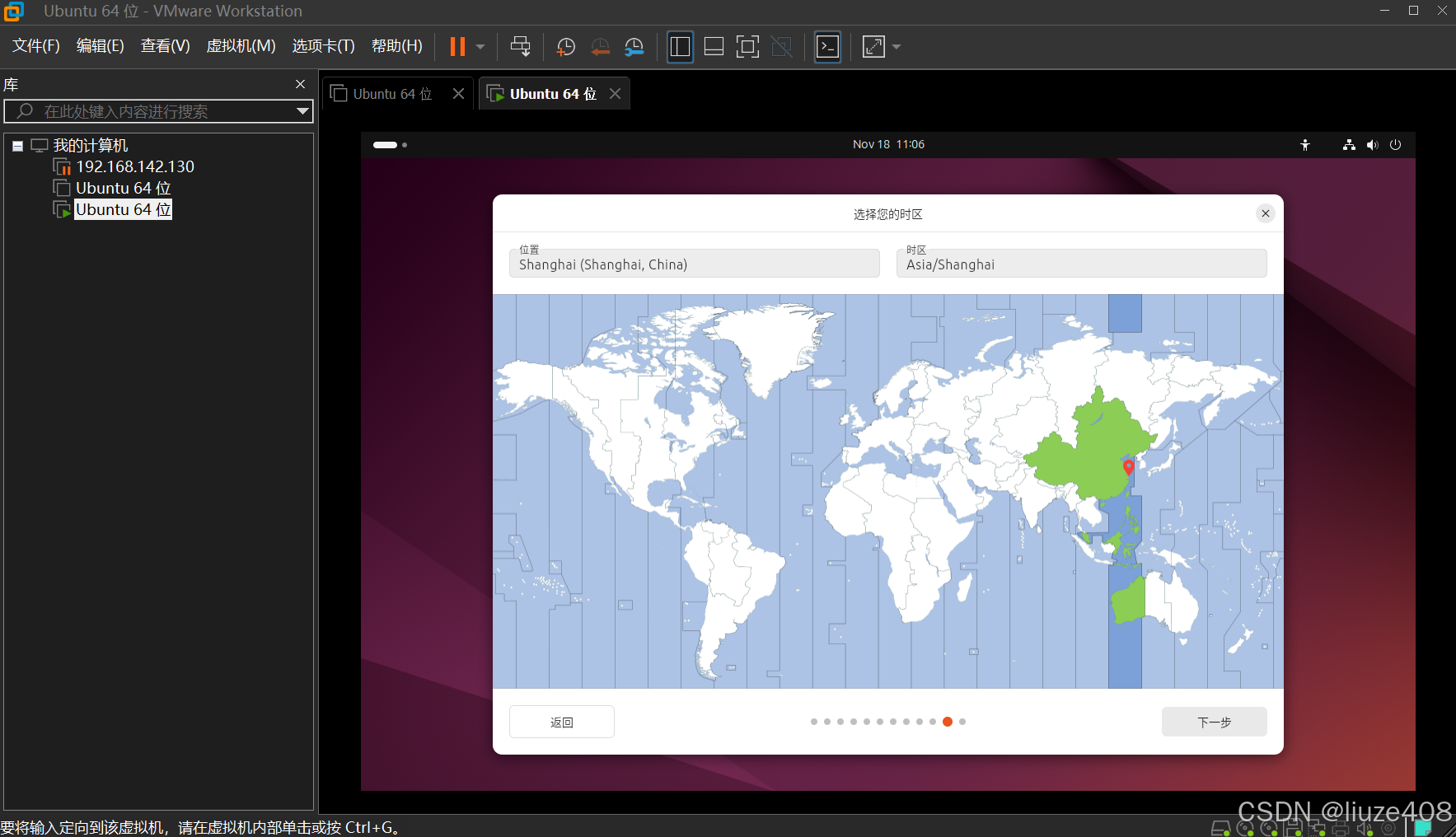Select 我的计算机 in the library tree
Image resolution: width=1456 pixels, height=837 pixels.
coord(91,146)
